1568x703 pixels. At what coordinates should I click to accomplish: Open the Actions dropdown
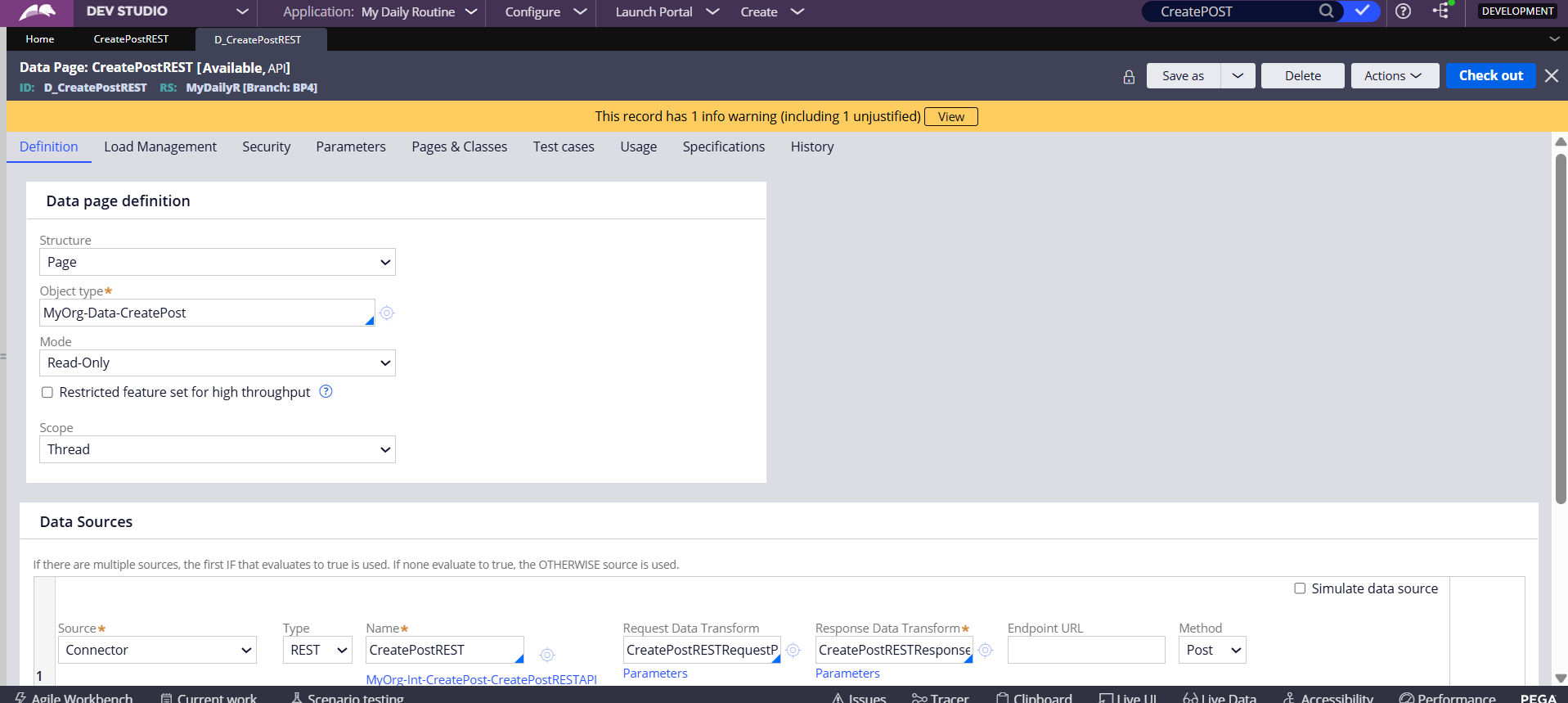(x=1395, y=75)
